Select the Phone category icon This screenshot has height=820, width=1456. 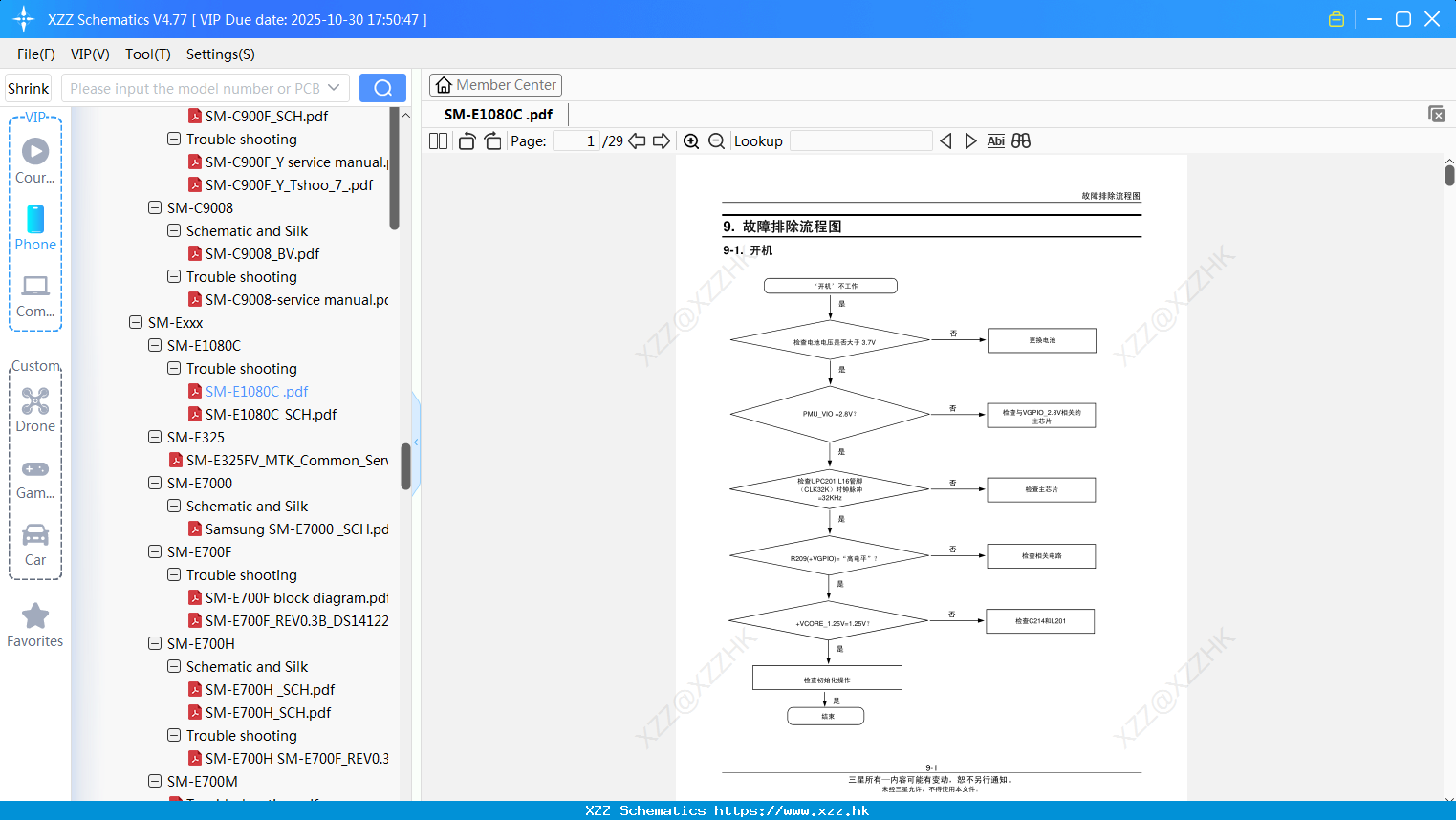point(35,228)
